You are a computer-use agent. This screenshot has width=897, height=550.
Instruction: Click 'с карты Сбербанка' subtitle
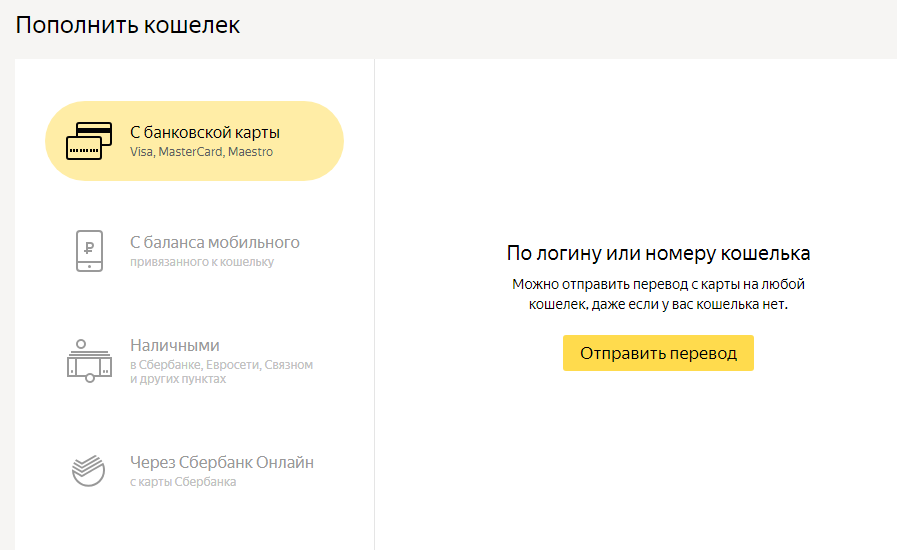pos(183,482)
